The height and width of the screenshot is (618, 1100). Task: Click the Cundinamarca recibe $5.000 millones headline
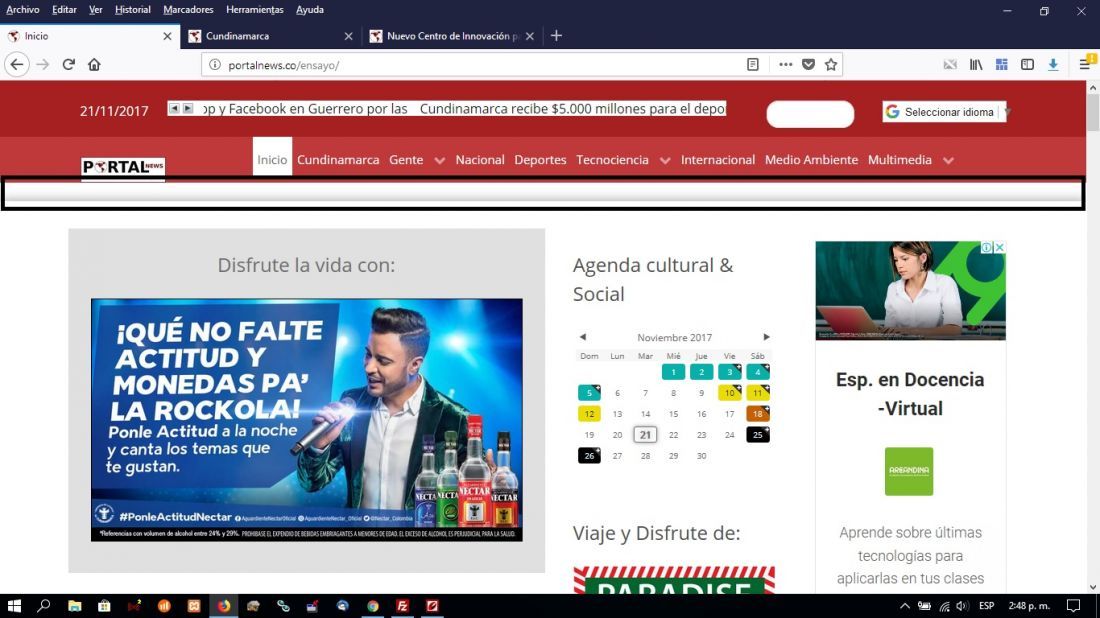coord(572,109)
